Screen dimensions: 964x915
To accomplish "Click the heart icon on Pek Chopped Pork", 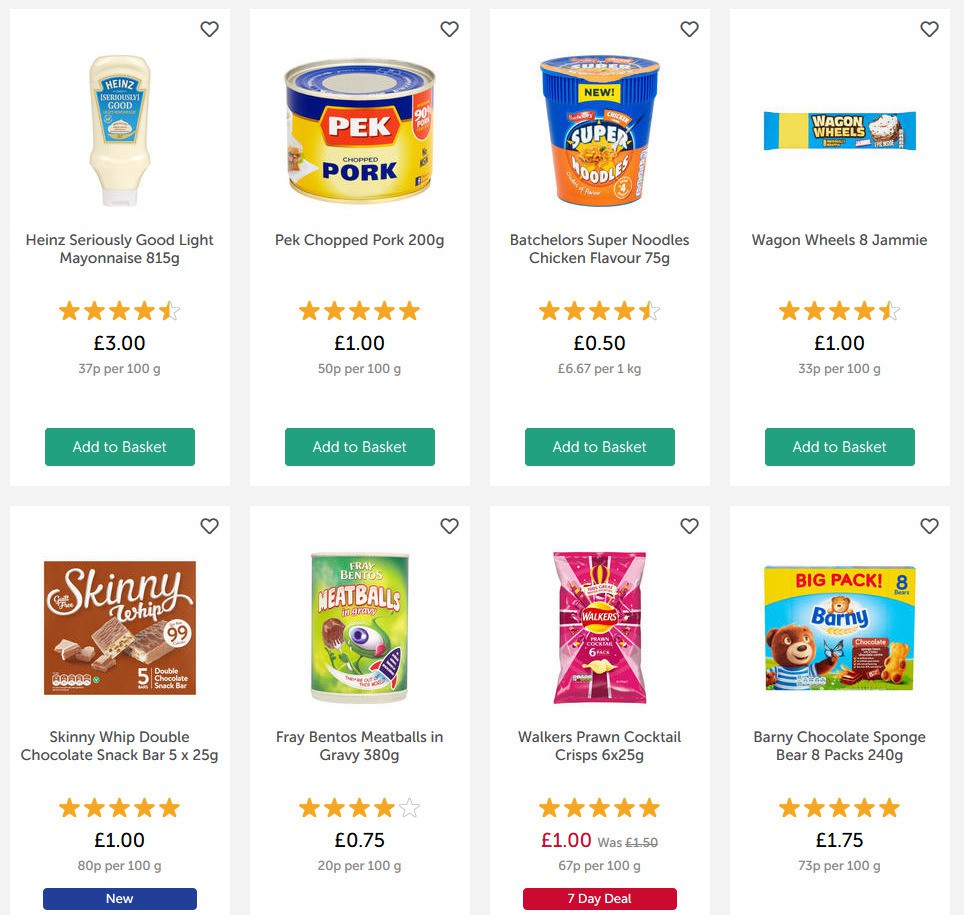I will [x=449, y=29].
